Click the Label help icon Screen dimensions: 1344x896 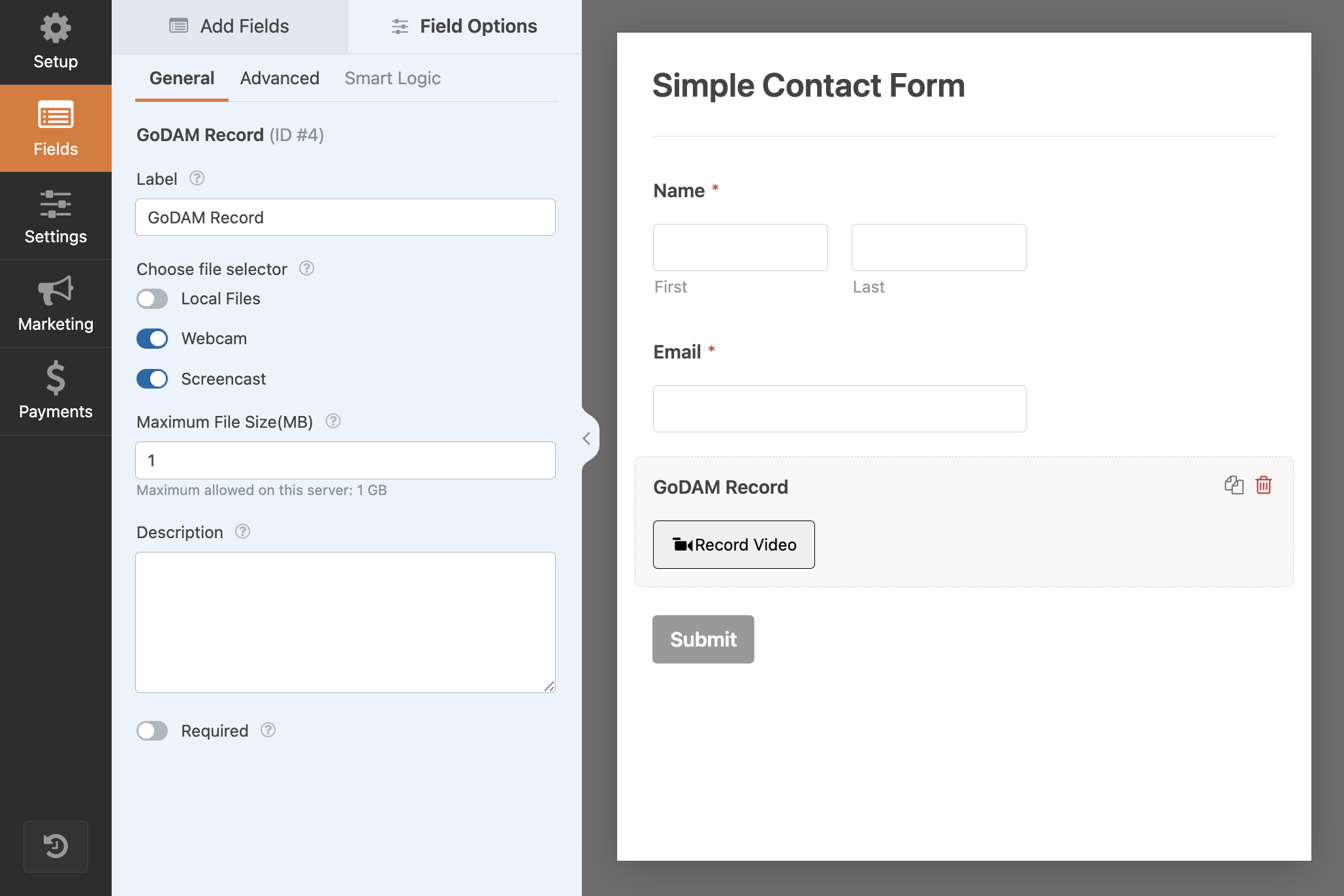[x=197, y=178]
